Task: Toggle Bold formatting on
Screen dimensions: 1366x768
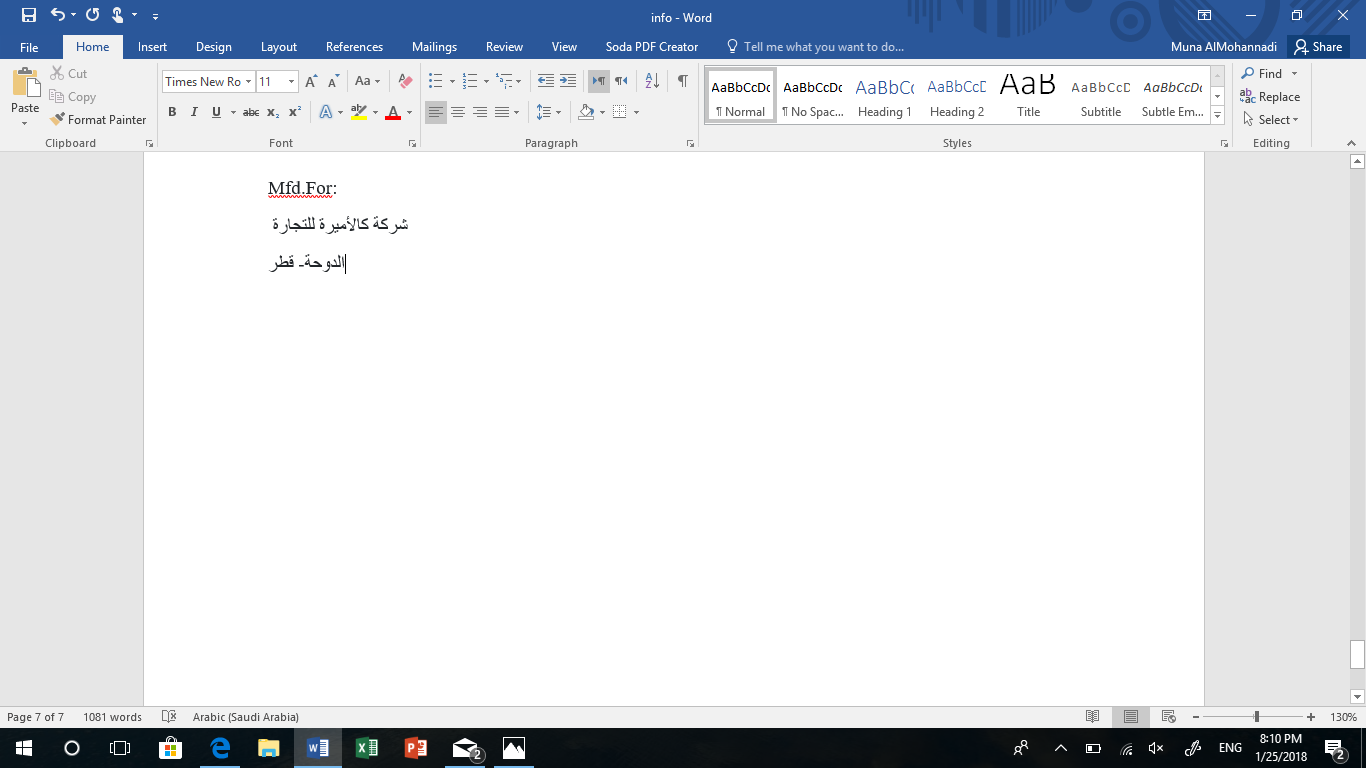Action: click(172, 113)
